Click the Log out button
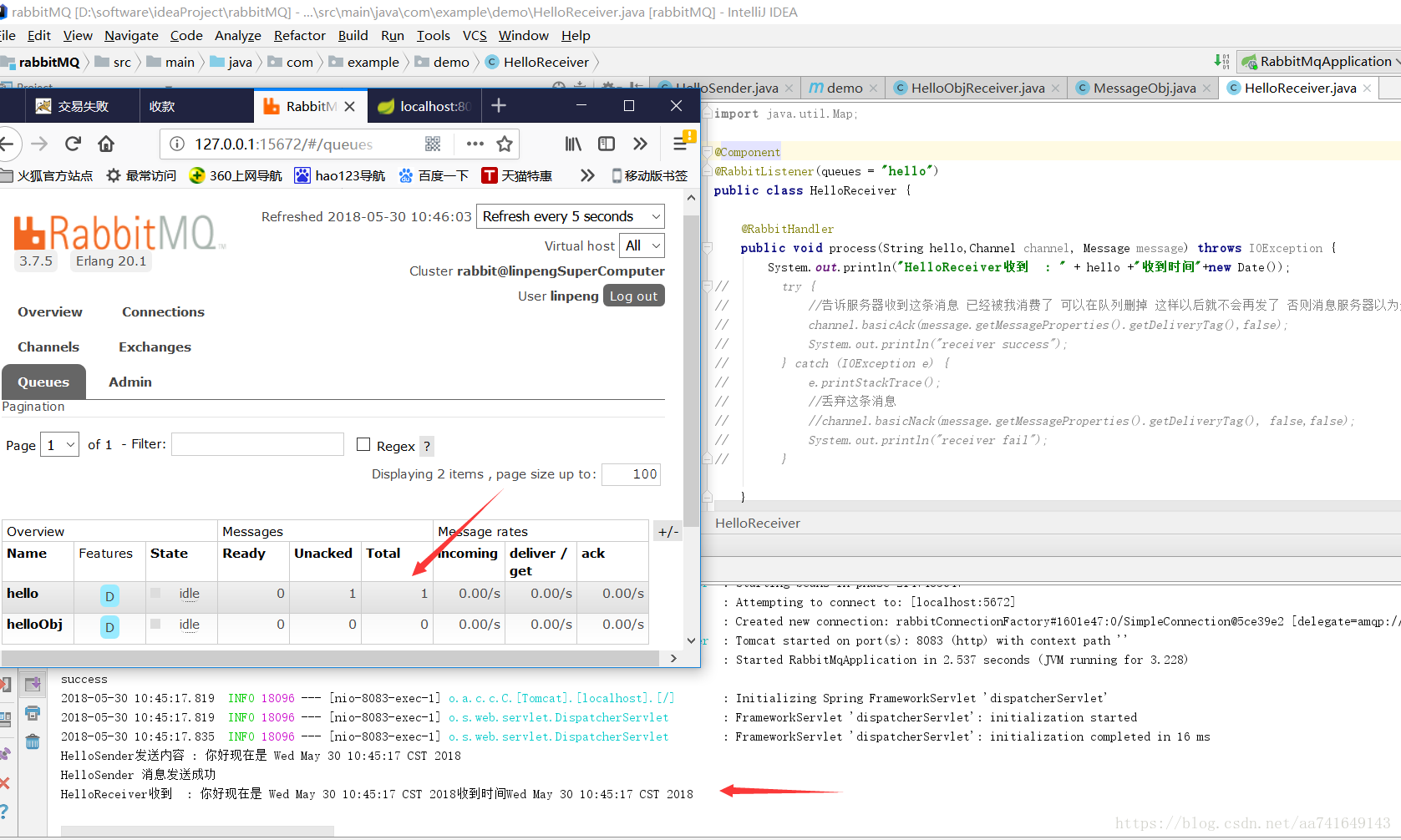This screenshot has width=1401, height=840. [x=633, y=295]
